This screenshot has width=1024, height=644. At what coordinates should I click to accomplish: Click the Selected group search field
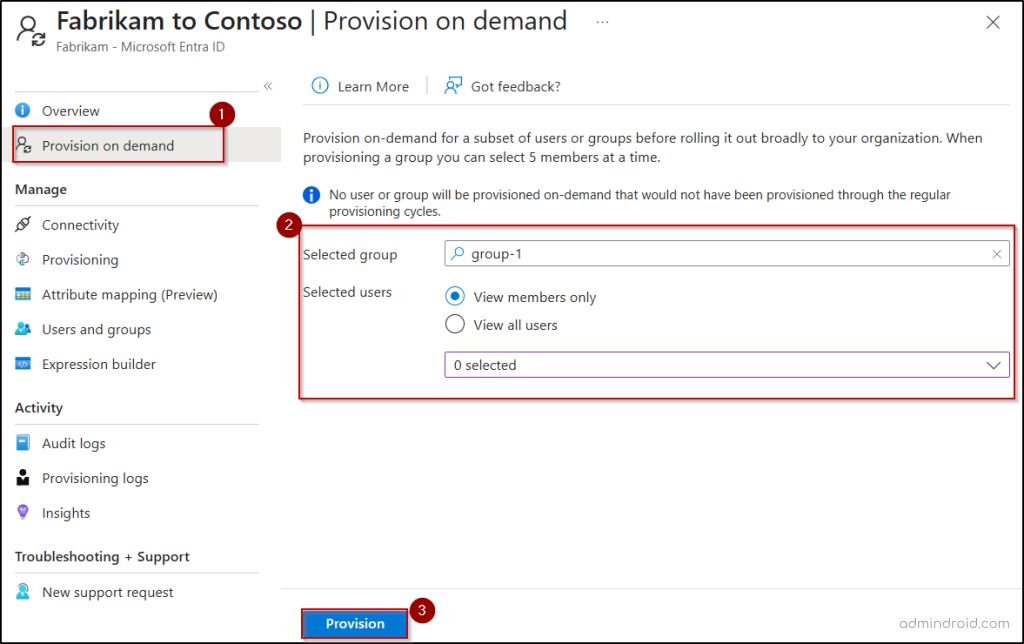pyautogui.click(x=700, y=253)
